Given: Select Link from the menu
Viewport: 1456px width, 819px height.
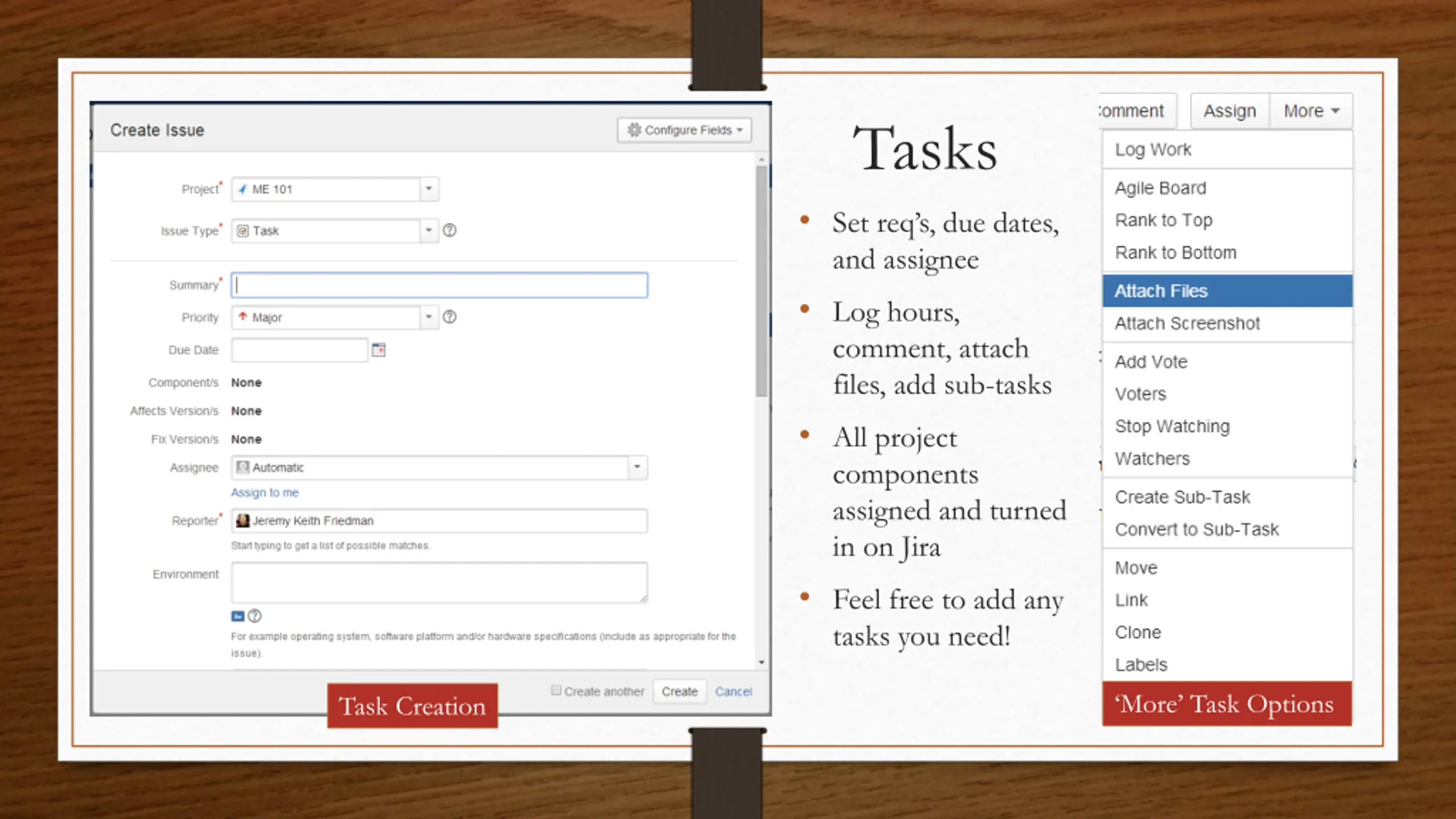Looking at the screenshot, I should (x=1227, y=600).
